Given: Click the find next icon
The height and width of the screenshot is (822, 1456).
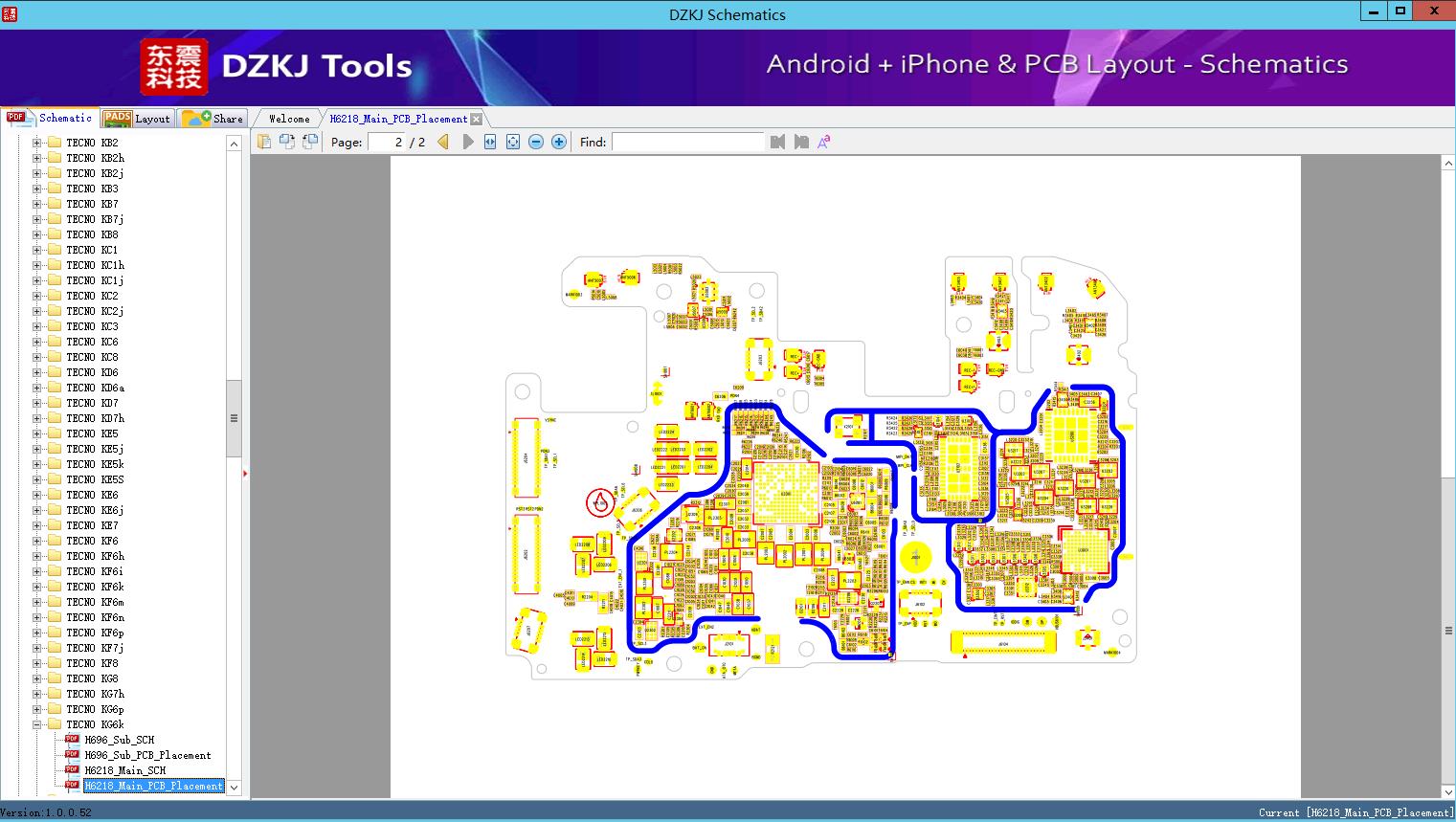Looking at the screenshot, I should [x=801, y=142].
